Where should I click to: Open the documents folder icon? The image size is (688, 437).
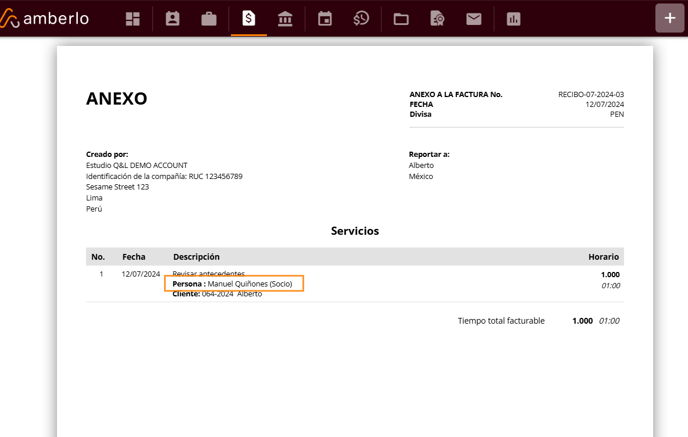[x=401, y=19]
